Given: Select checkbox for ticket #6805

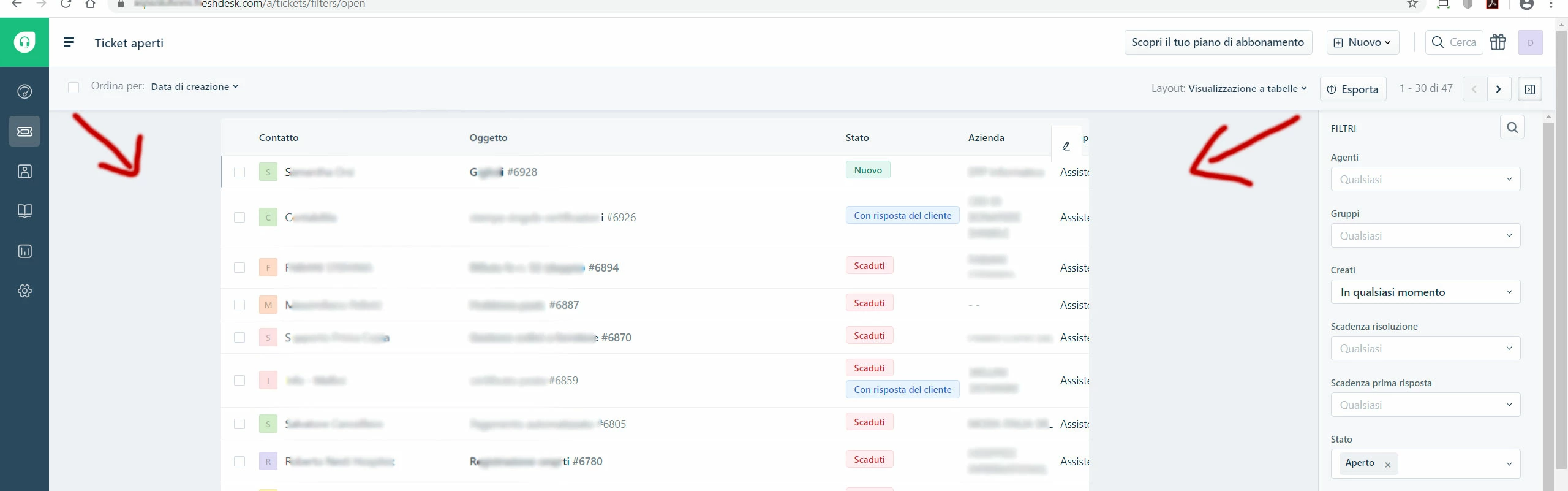Looking at the screenshot, I should coord(239,424).
